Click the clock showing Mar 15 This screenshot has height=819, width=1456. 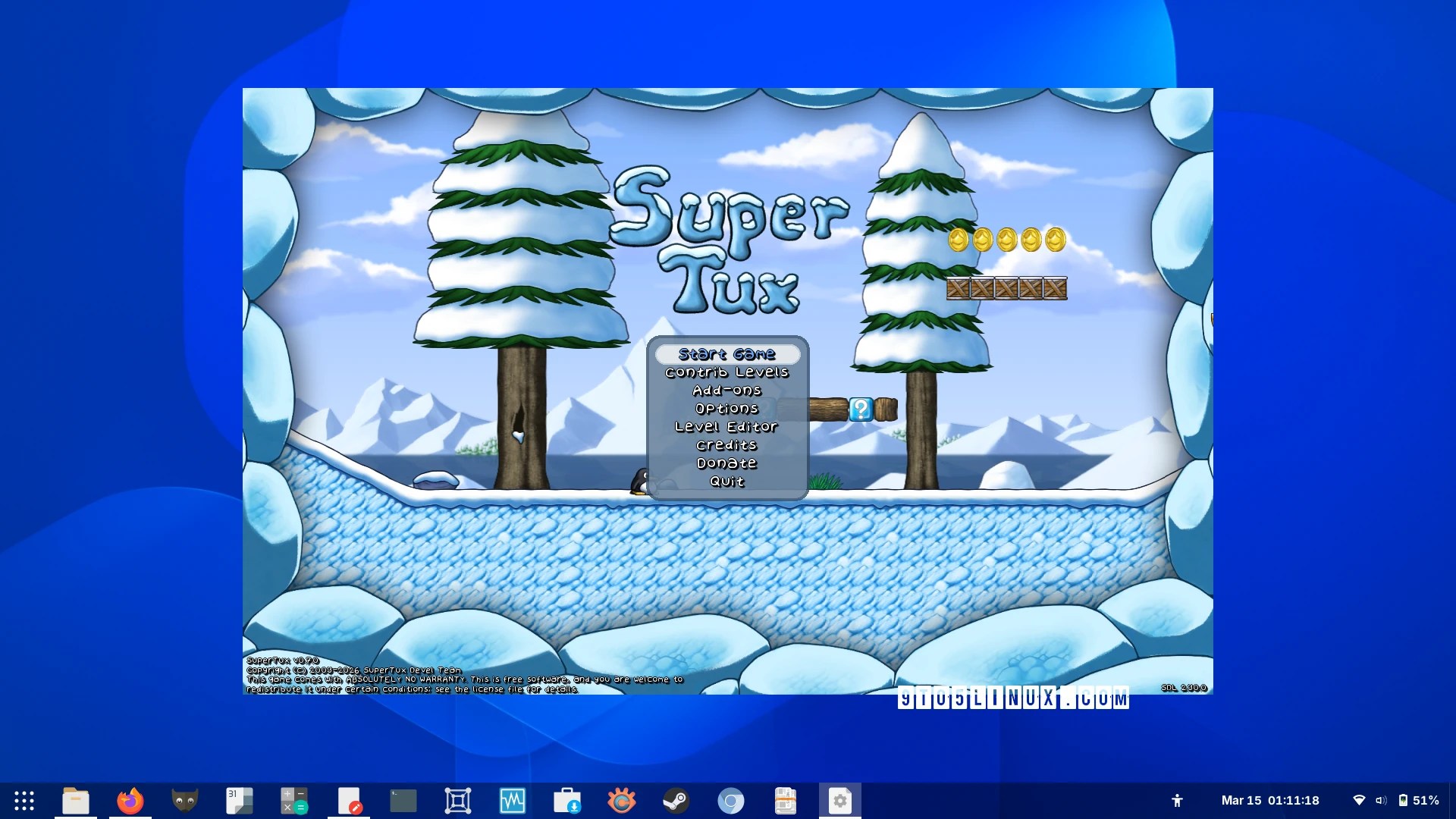[x=1271, y=800]
